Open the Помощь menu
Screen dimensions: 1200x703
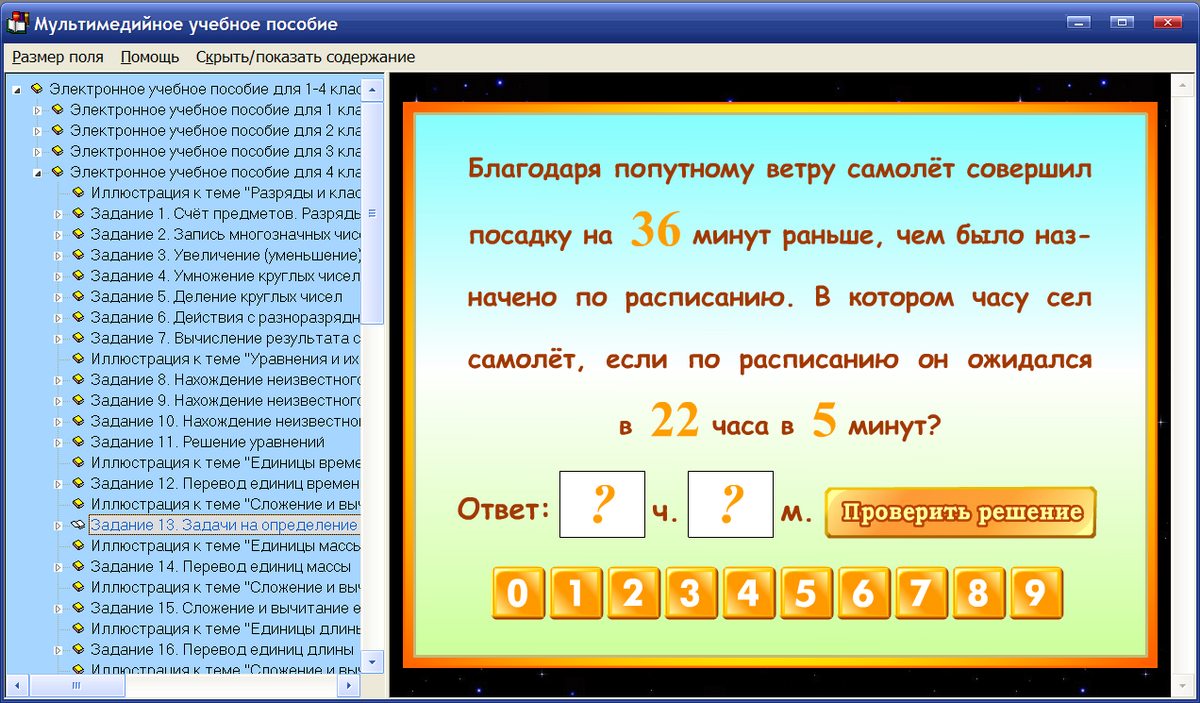149,57
